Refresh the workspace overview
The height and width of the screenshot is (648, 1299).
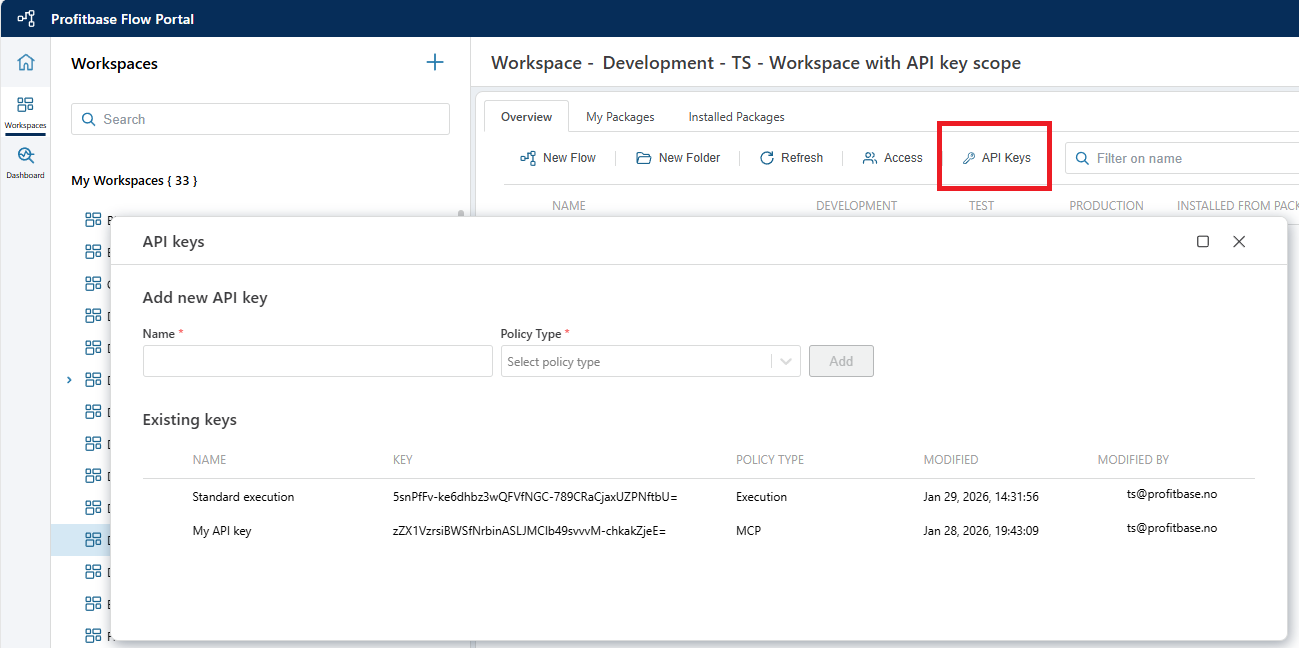coord(791,158)
